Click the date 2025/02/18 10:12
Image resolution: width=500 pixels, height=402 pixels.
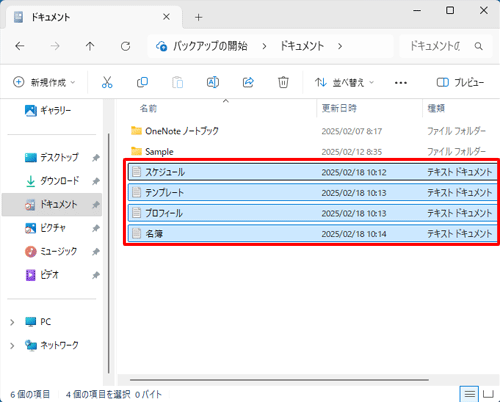point(354,172)
